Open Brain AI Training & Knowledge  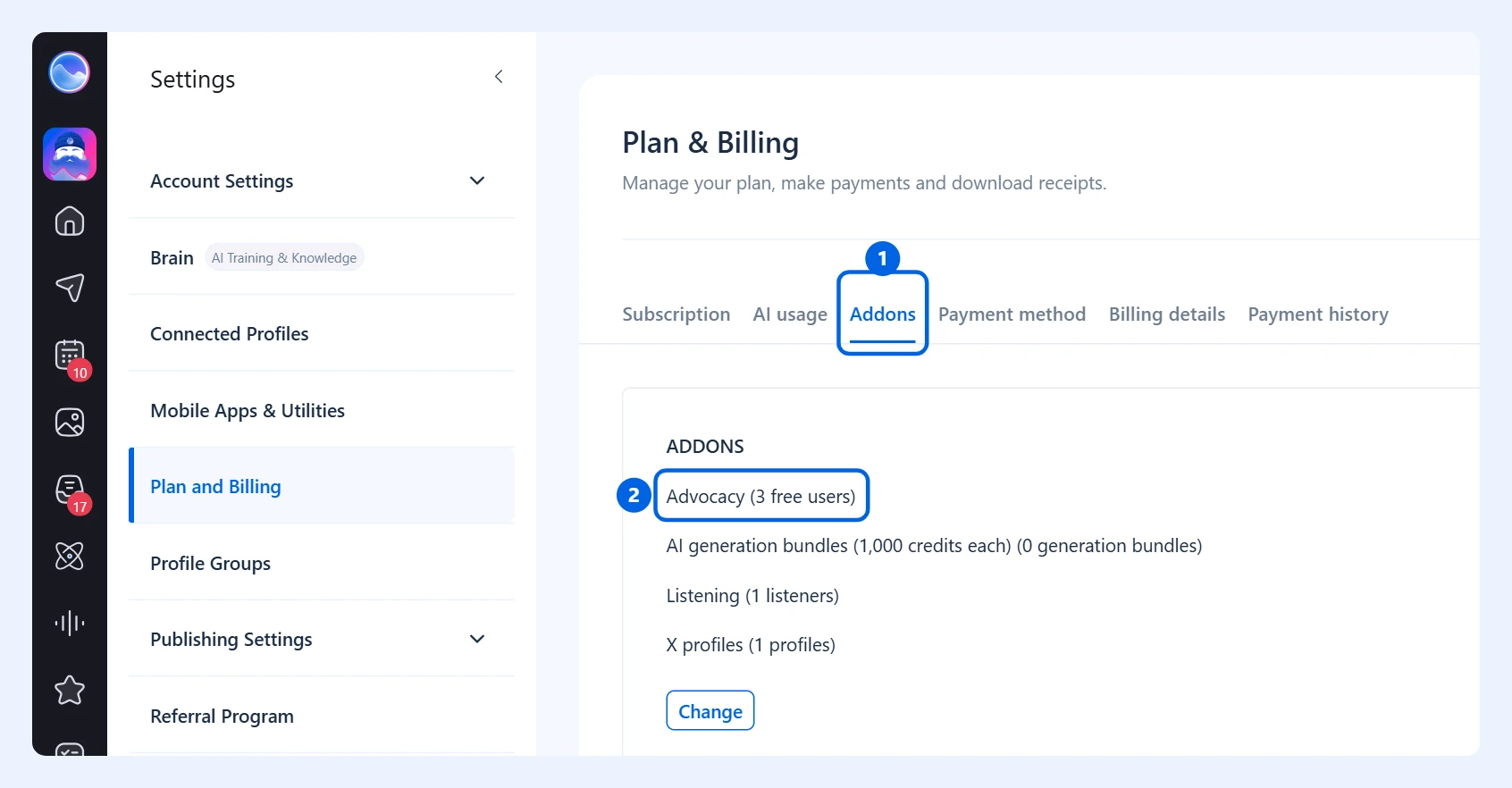[322, 257]
